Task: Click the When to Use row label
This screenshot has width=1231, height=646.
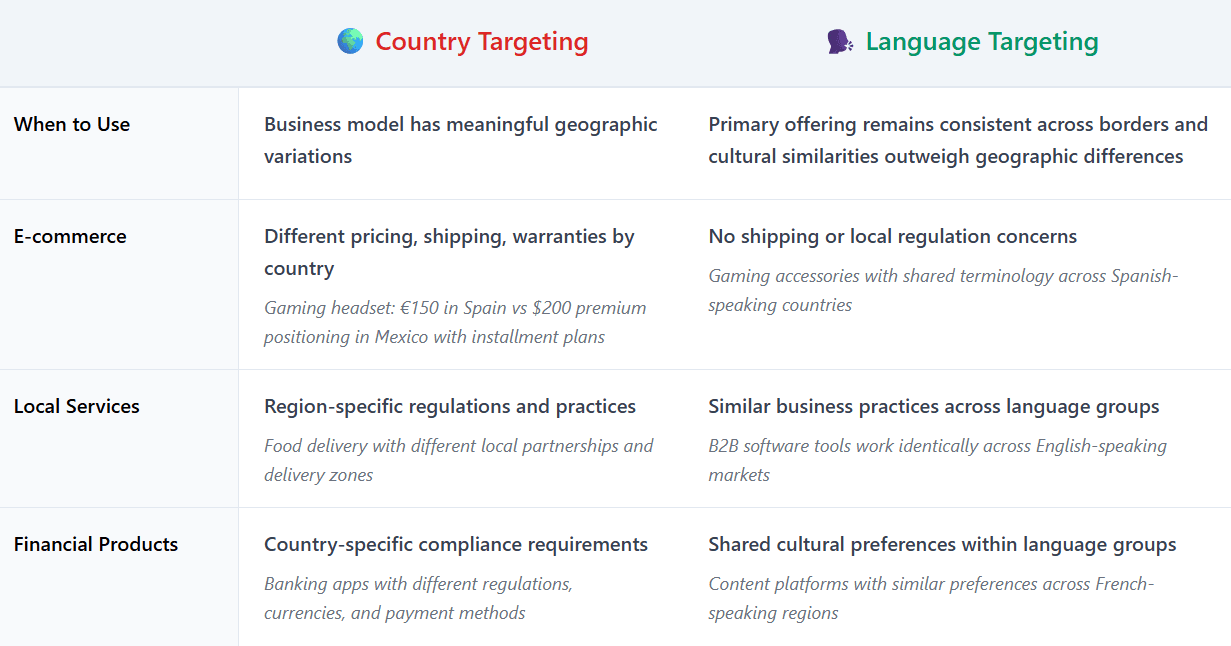Action: 72,124
